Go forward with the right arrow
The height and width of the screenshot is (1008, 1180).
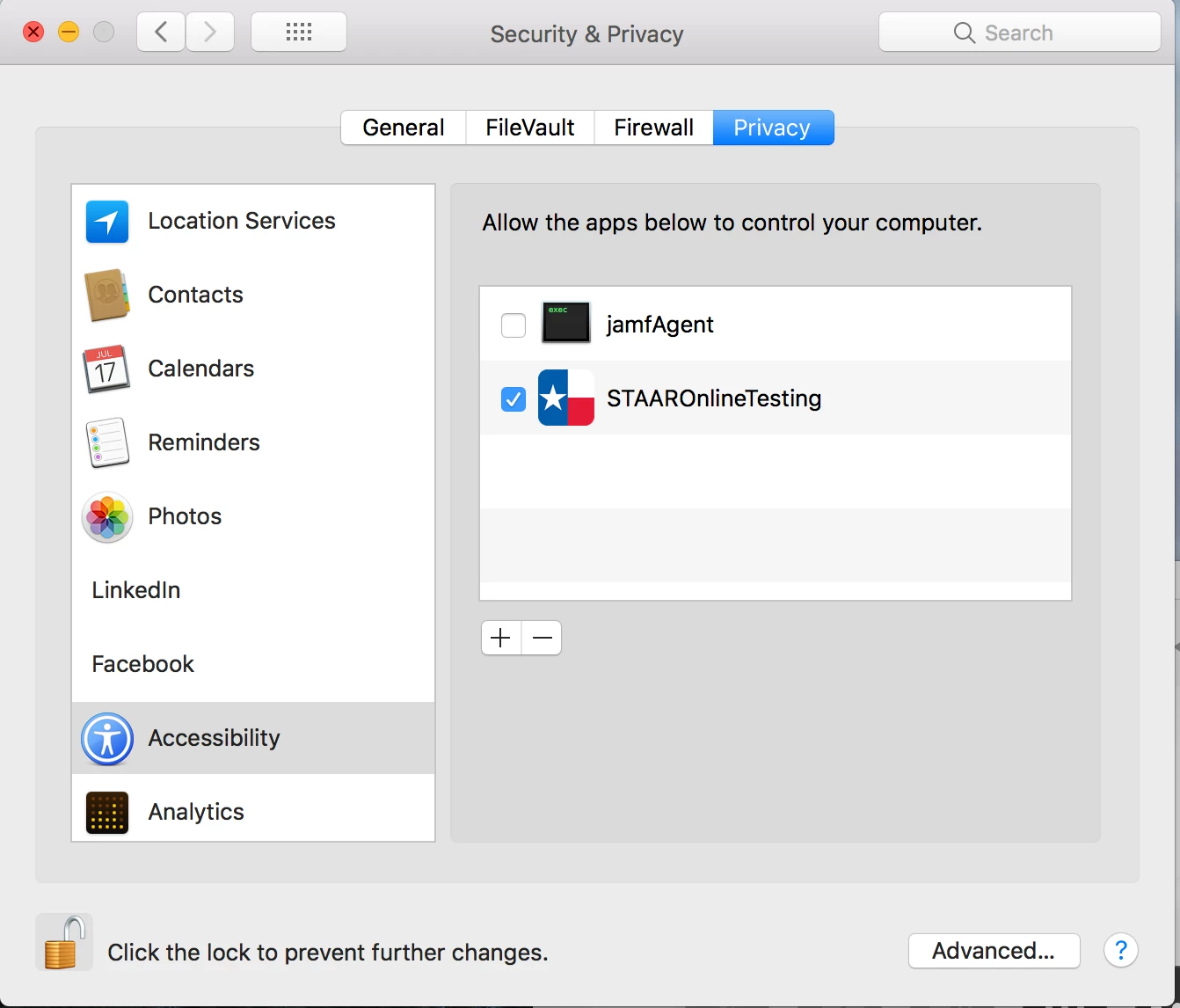pos(209,33)
